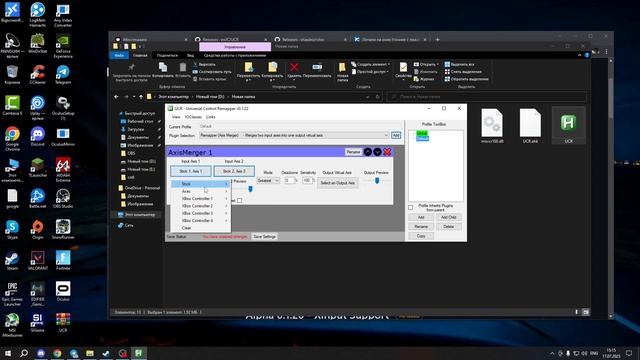Click the Input Axis 2 preview slider

(x=250, y=189)
